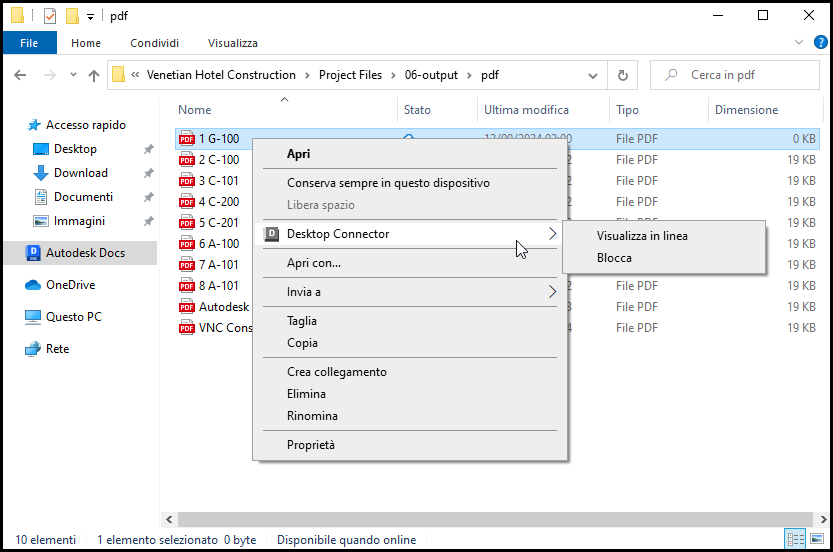The image size is (833, 552).
Task: Switch to details view icon in status bar
Action: click(795, 540)
